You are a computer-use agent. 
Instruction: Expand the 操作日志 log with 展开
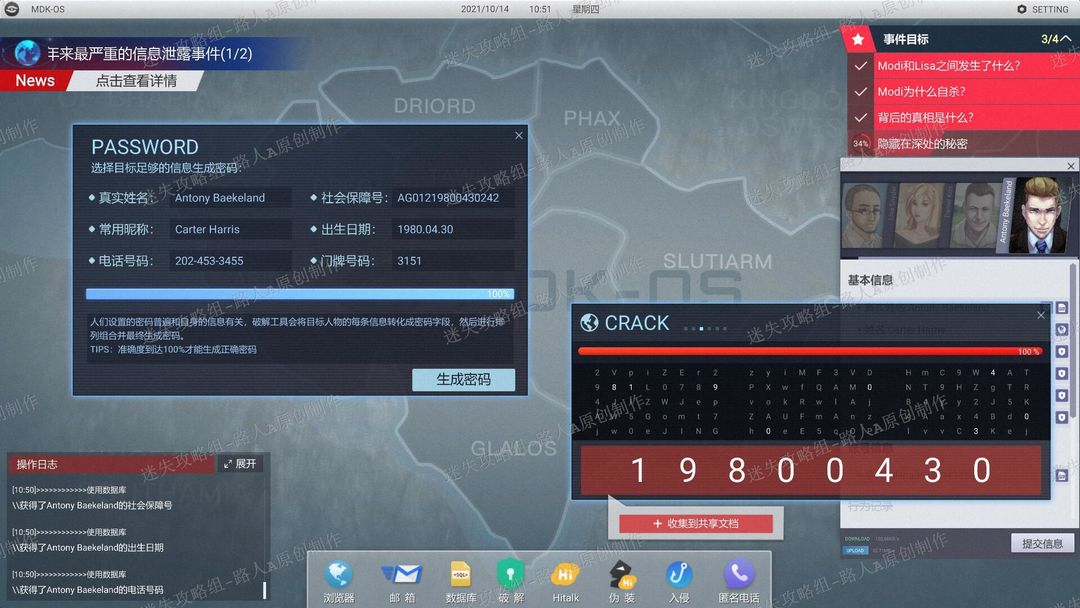(240, 464)
